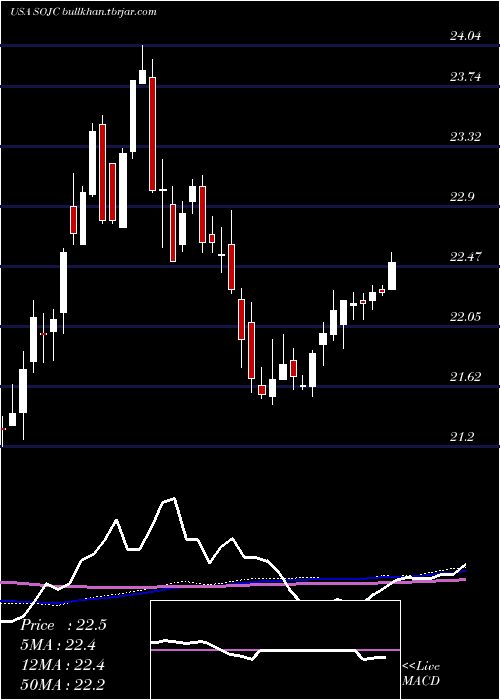Click the 24.04 price axis label
Viewport: 500px width, 700px height.
pyautogui.click(x=465, y=36)
